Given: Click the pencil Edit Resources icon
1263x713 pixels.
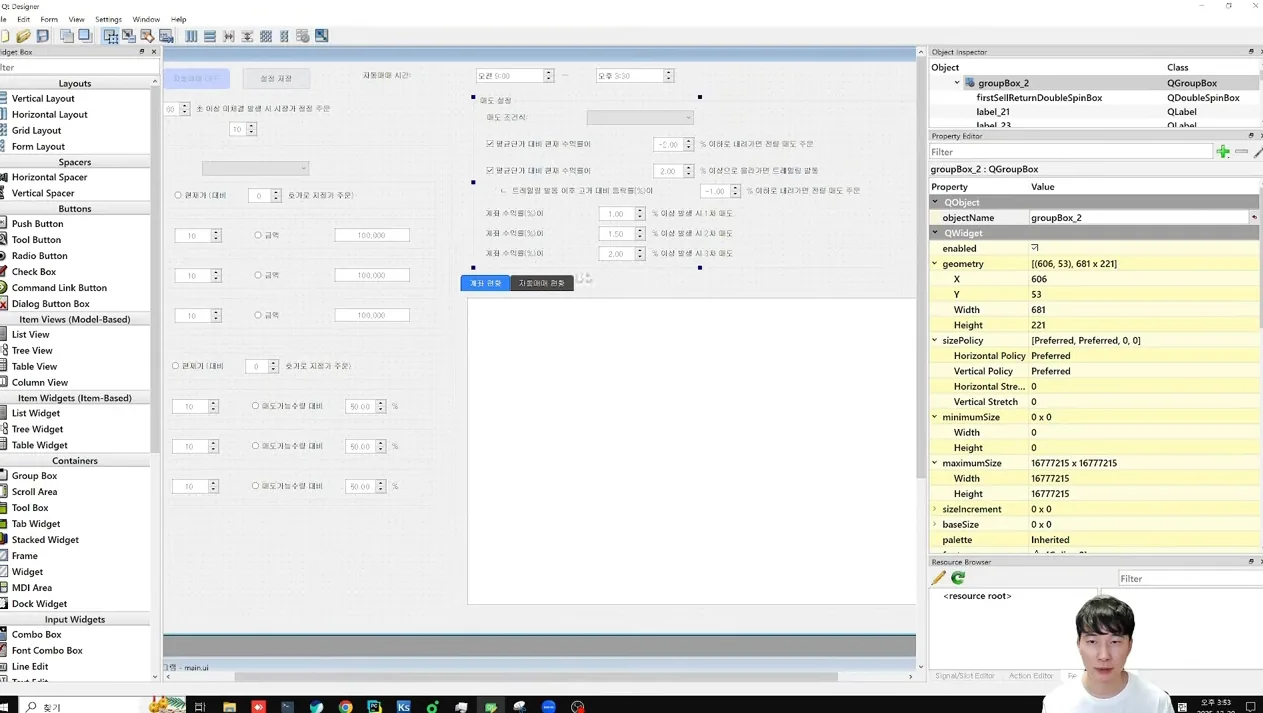Looking at the screenshot, I should [938, 578].
